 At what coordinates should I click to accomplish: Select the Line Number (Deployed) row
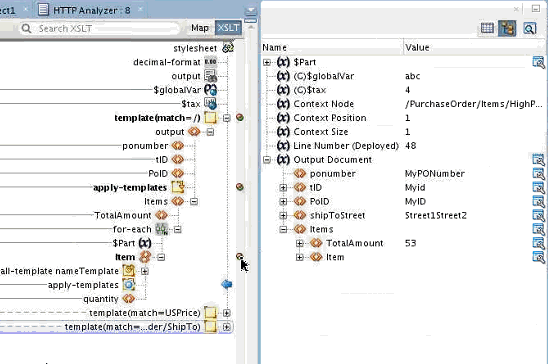click(403, 146)
